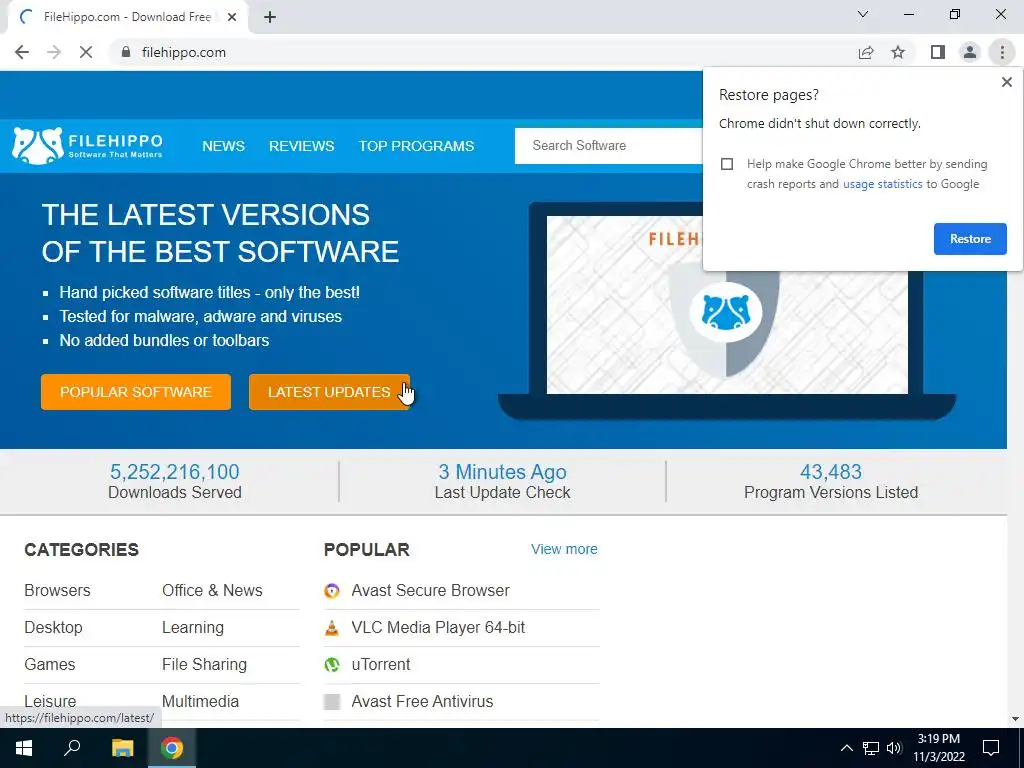Viewport: 1024px width, 768px height.
Task: Click the POPULAR SOFTWARE button
Action: 136,392
